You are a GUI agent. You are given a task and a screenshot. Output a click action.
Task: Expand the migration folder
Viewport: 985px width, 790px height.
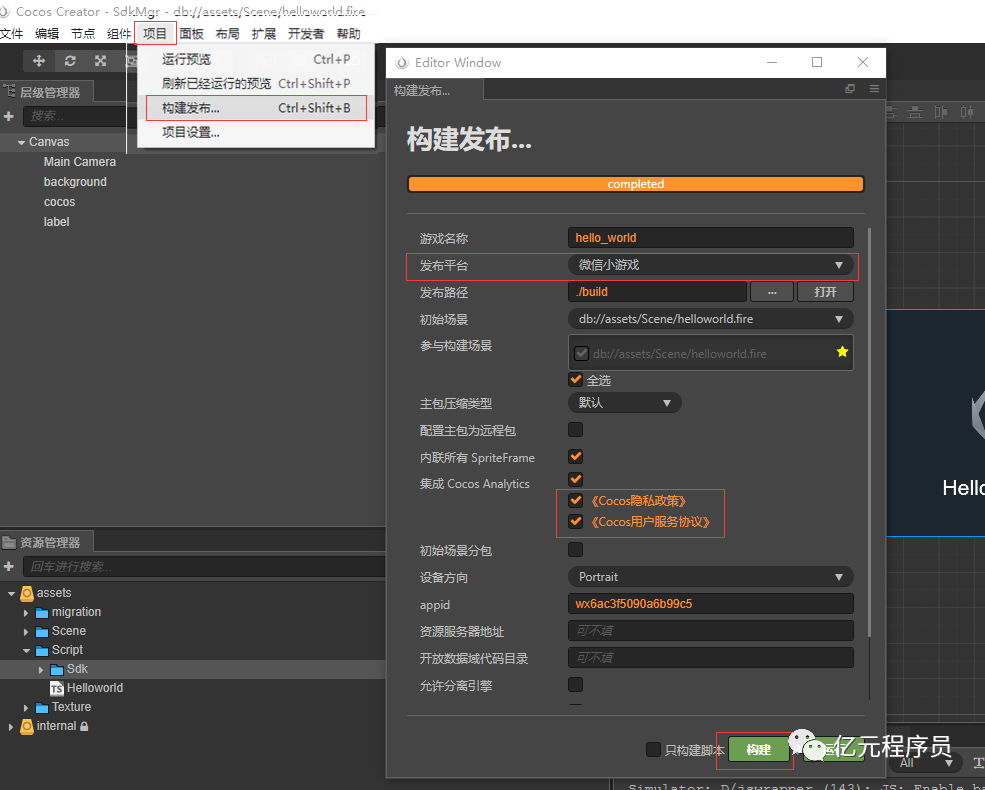[x=26, y=613]
